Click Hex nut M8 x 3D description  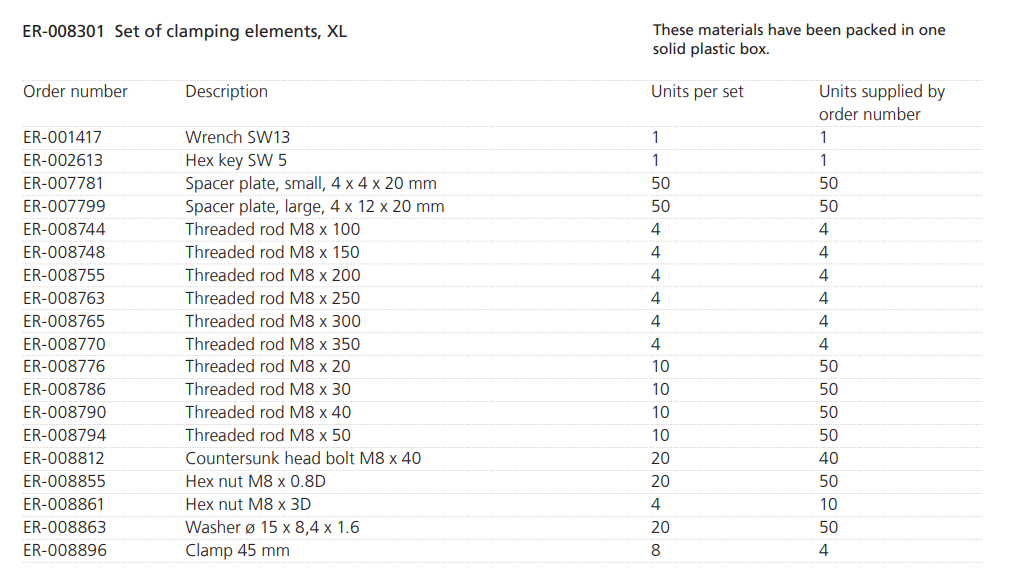coord(255,504)
